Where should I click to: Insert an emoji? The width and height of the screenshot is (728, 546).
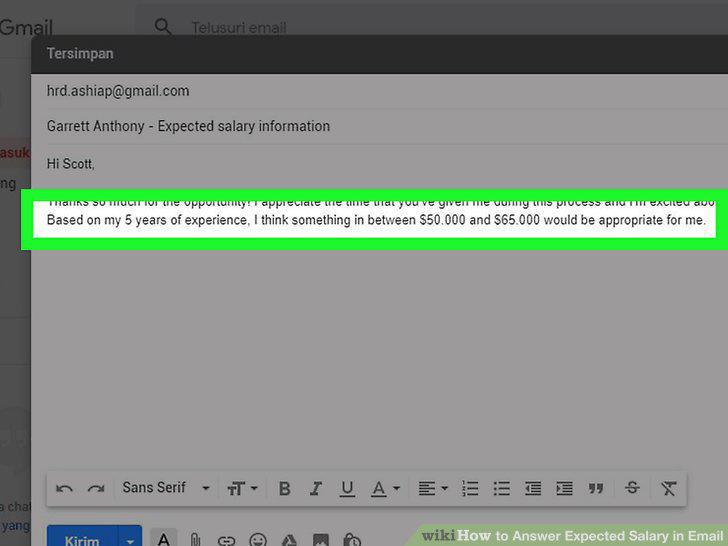coord(258,540)
